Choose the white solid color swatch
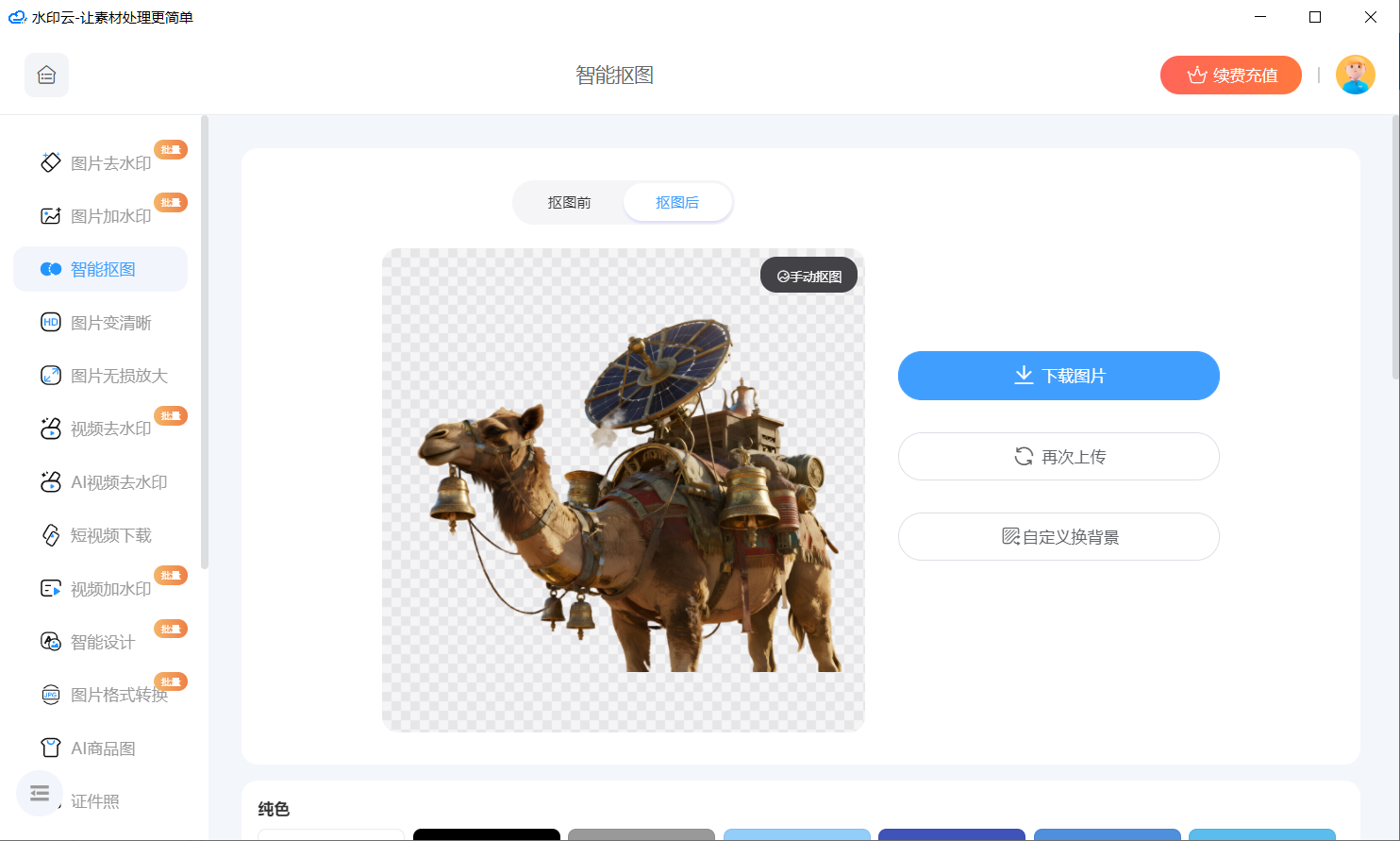The image size is (1400, 841). pyautogui.click(x=331, y=834)
